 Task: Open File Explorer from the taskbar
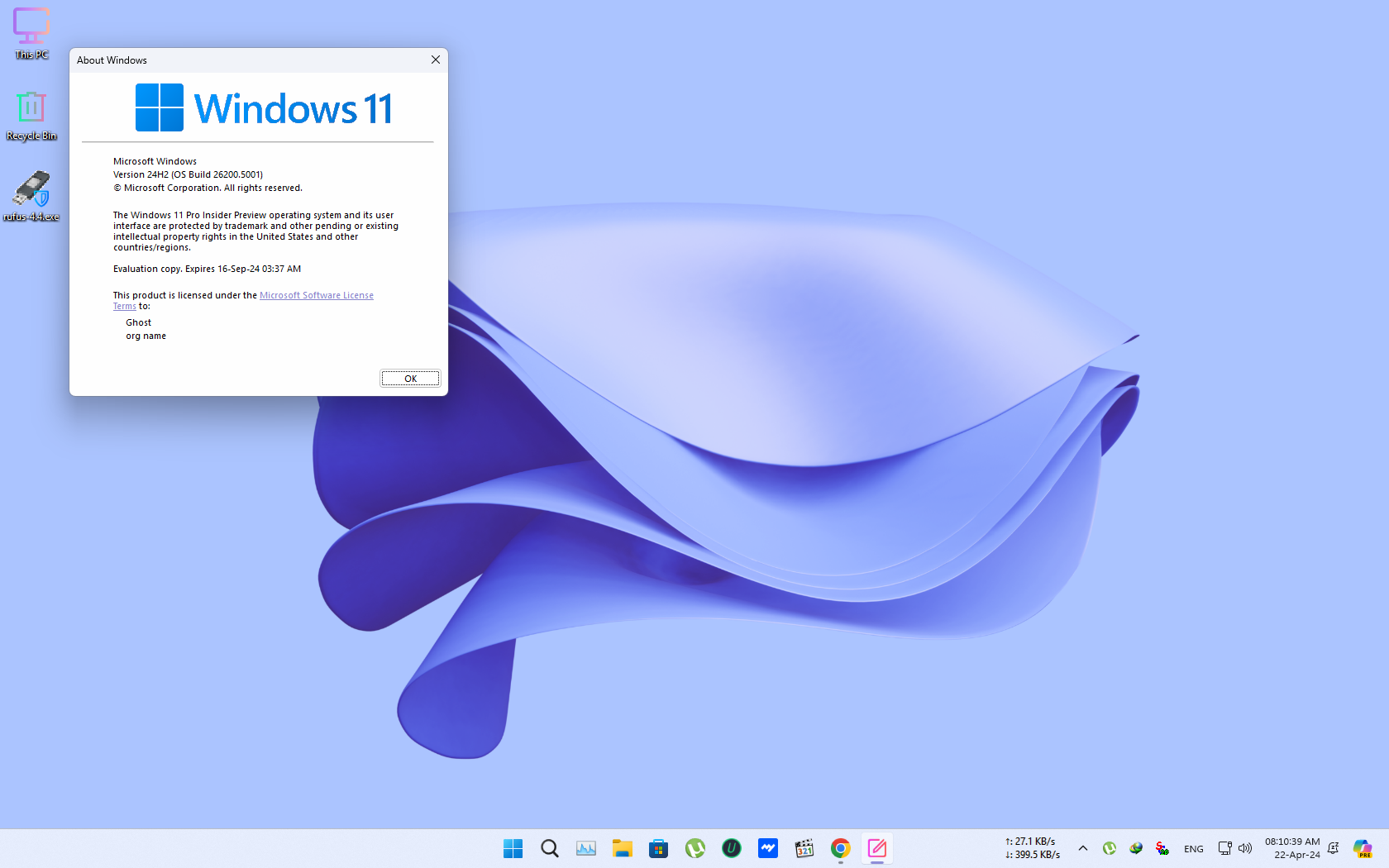[623, 848]
